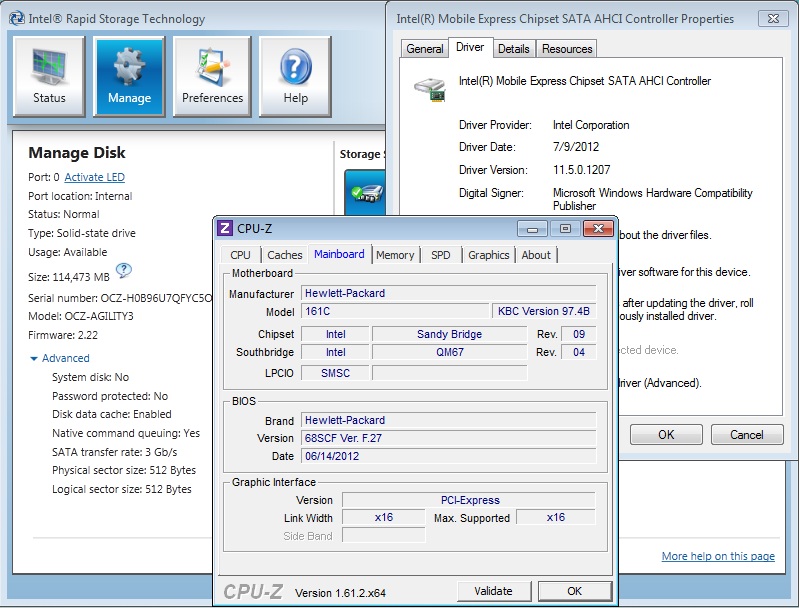The image size is (799, 608).
Task: Select the Mainboard tab in CPU-Z
Action: pos(339,254)
